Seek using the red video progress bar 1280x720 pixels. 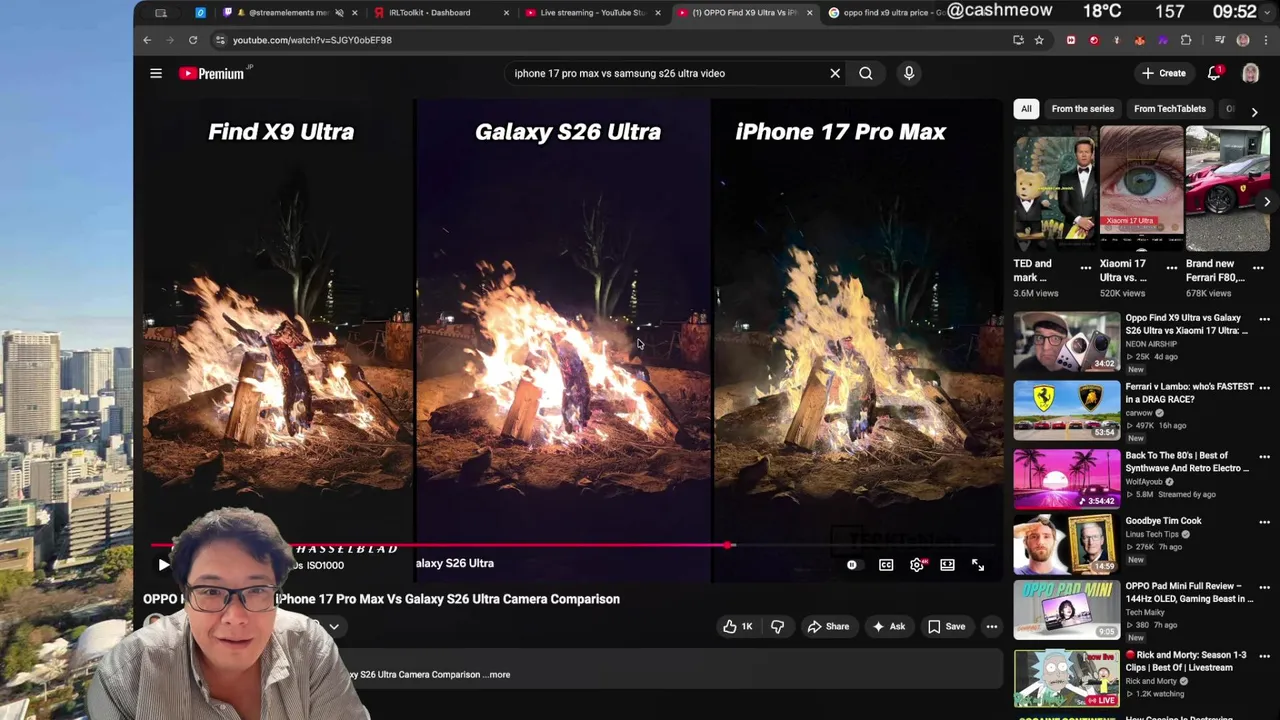[573, 546]
